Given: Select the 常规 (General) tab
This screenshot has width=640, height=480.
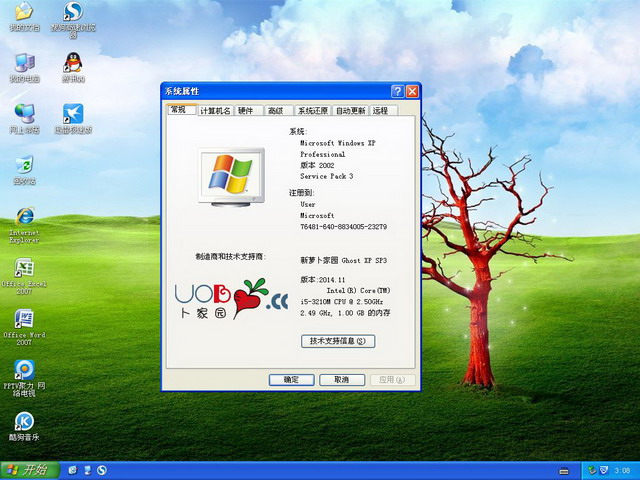Looking at the screenshot, I should click(182, 109).
